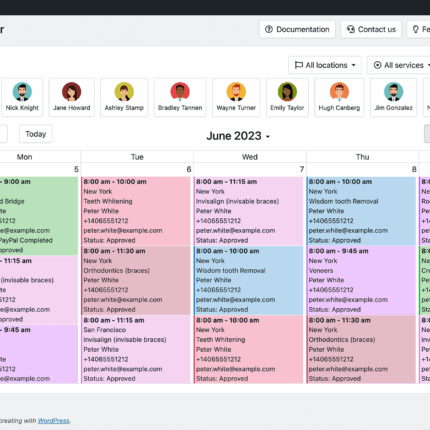The height and width of the screenshot is (430, 430).
Task: Open Tuesday Orthodontics (braces) appointment
Action: (x=136, y=280)
